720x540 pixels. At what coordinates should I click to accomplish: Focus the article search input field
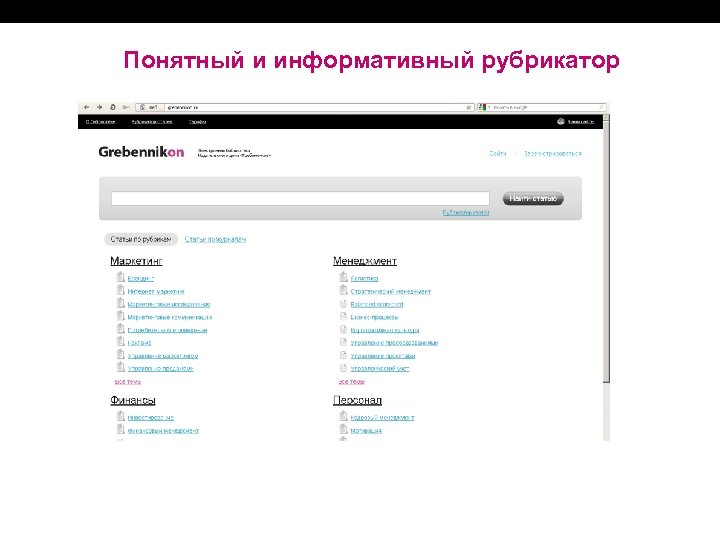point(300,198)
